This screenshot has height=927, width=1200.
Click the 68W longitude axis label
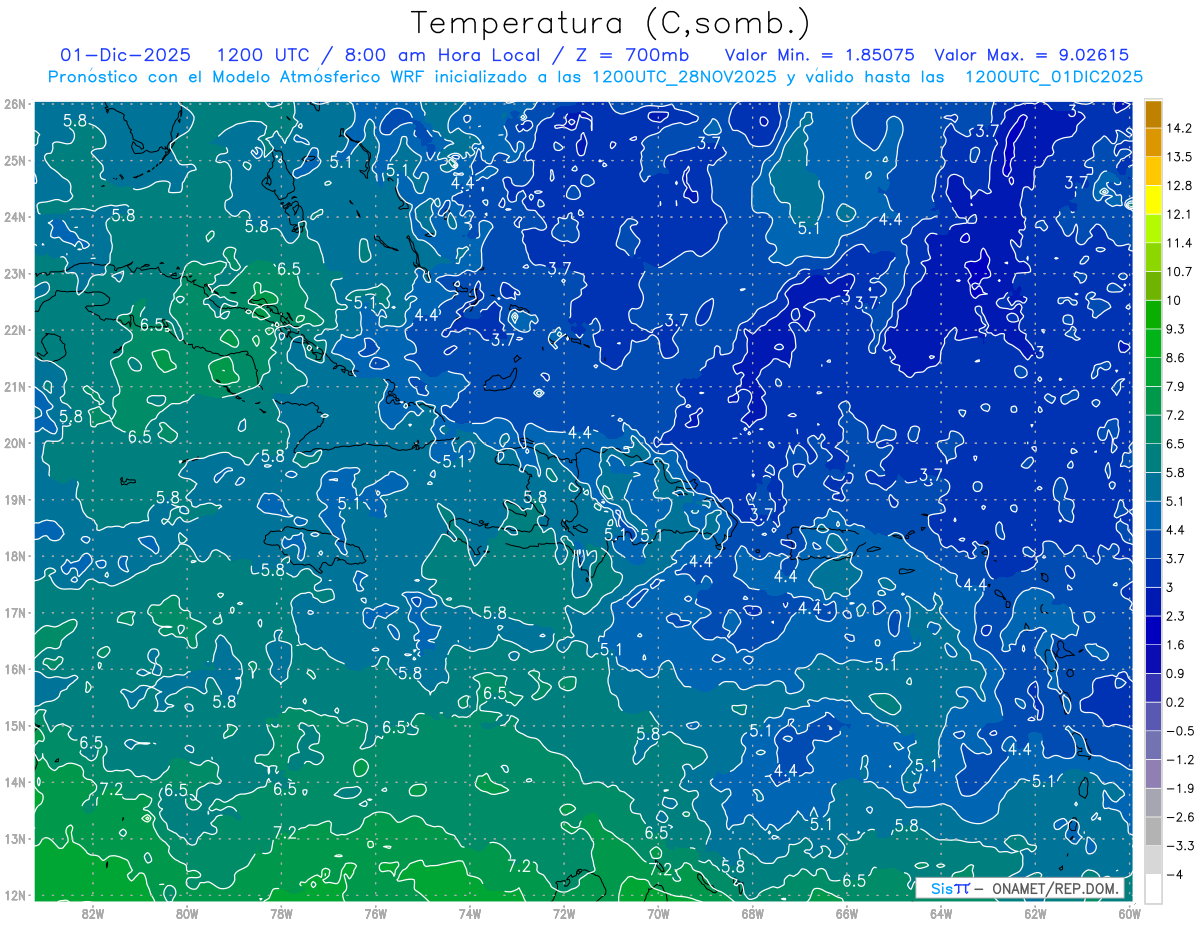coord(752,913)
